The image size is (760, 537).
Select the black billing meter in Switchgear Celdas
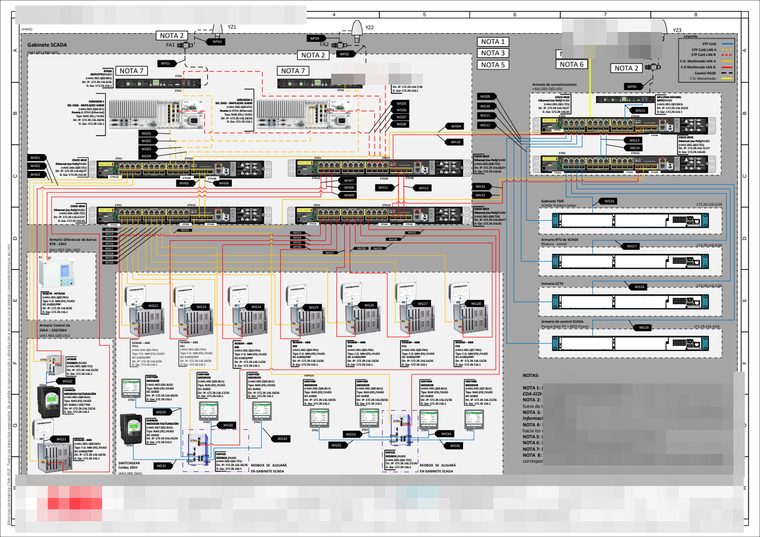click(x=131, y=429)
